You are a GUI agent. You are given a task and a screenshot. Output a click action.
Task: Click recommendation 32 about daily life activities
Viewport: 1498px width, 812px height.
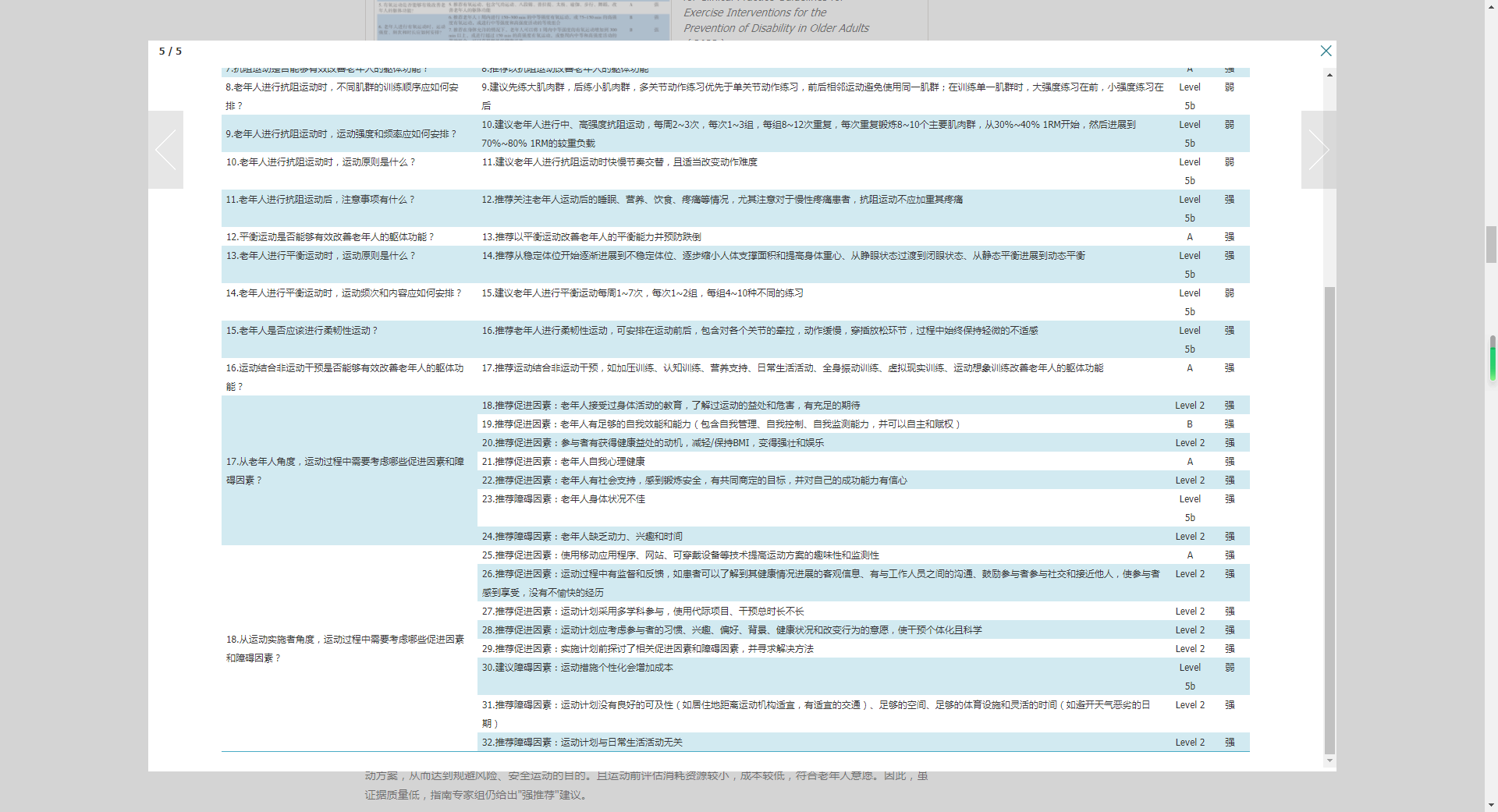point(582,742)
